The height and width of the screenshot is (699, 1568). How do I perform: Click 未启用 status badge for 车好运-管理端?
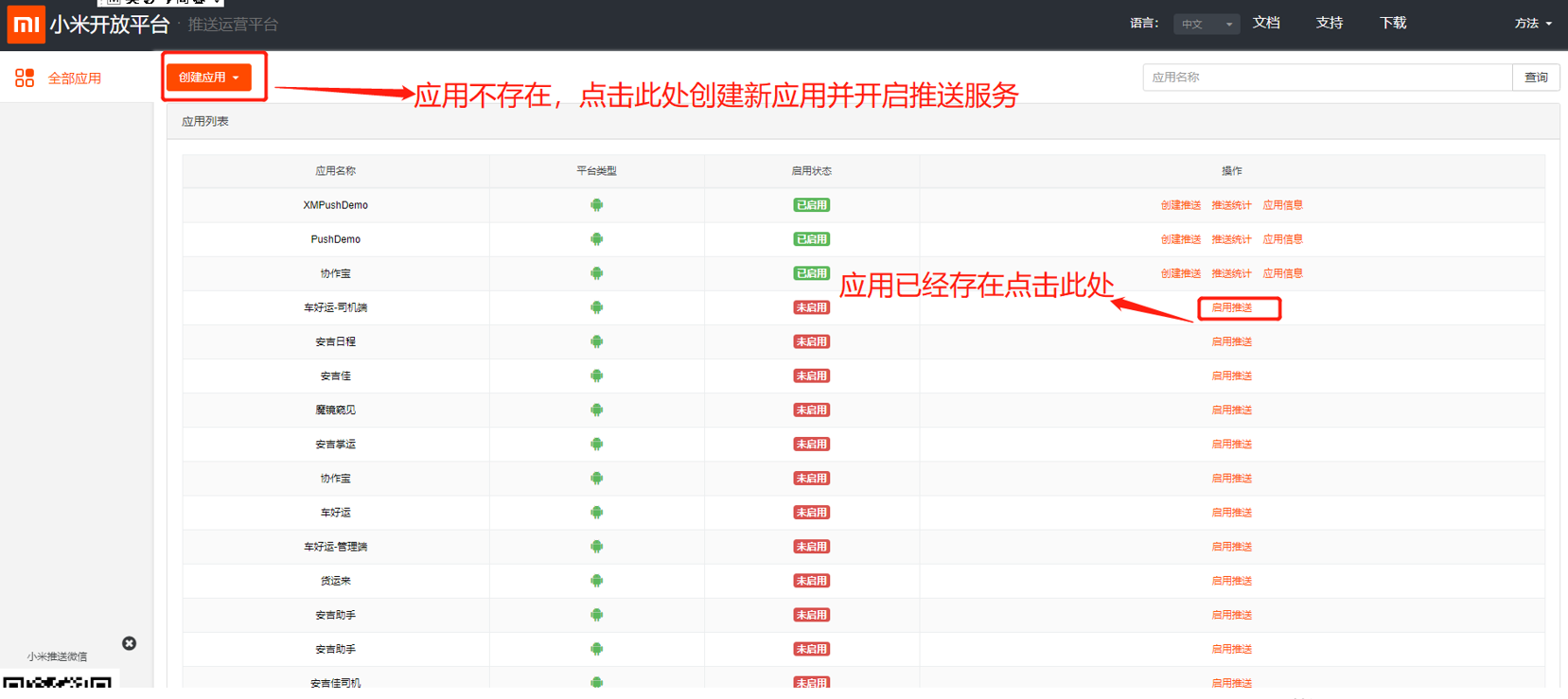coord(811,547)
